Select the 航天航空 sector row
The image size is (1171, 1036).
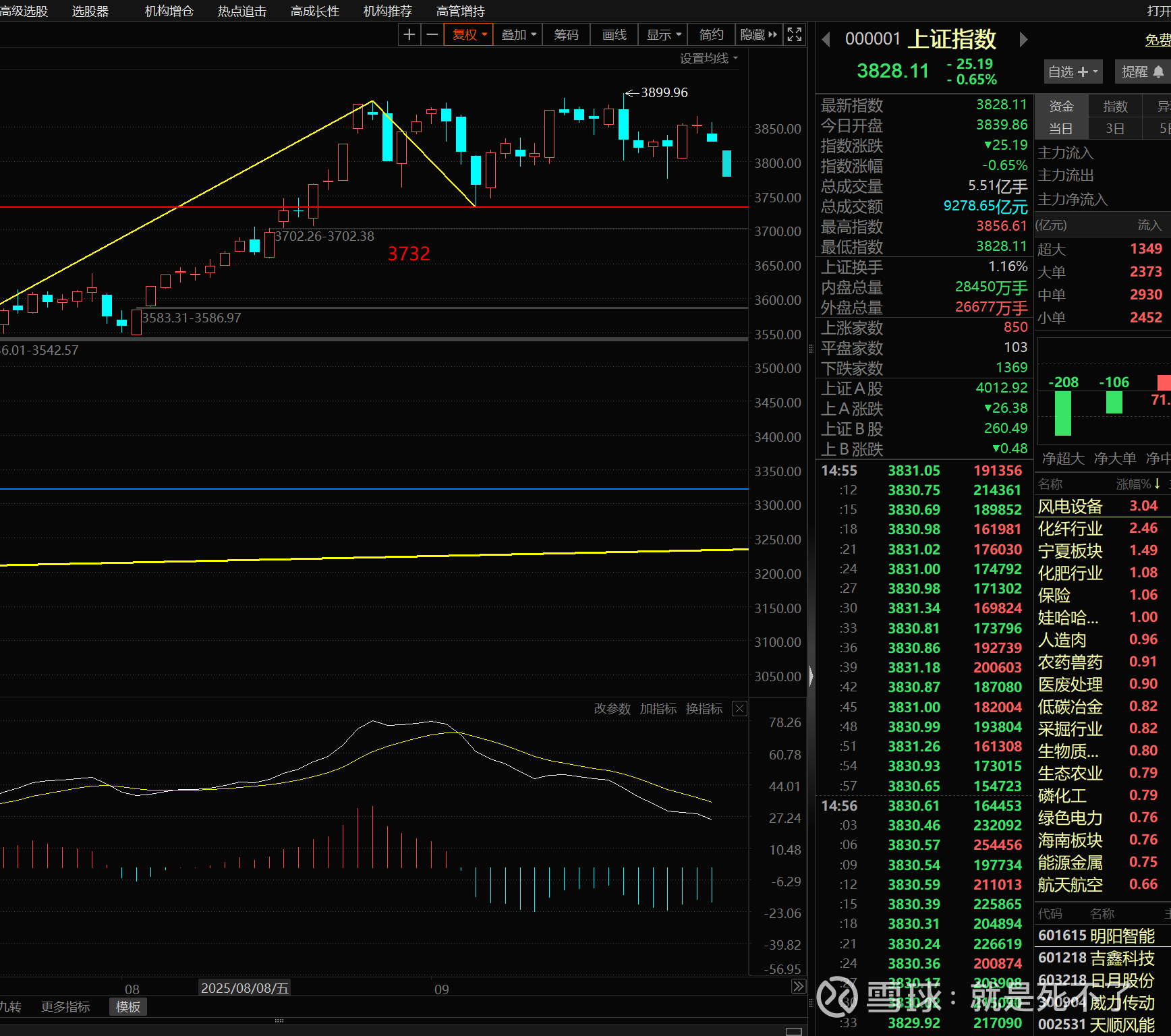[1102, 884]
